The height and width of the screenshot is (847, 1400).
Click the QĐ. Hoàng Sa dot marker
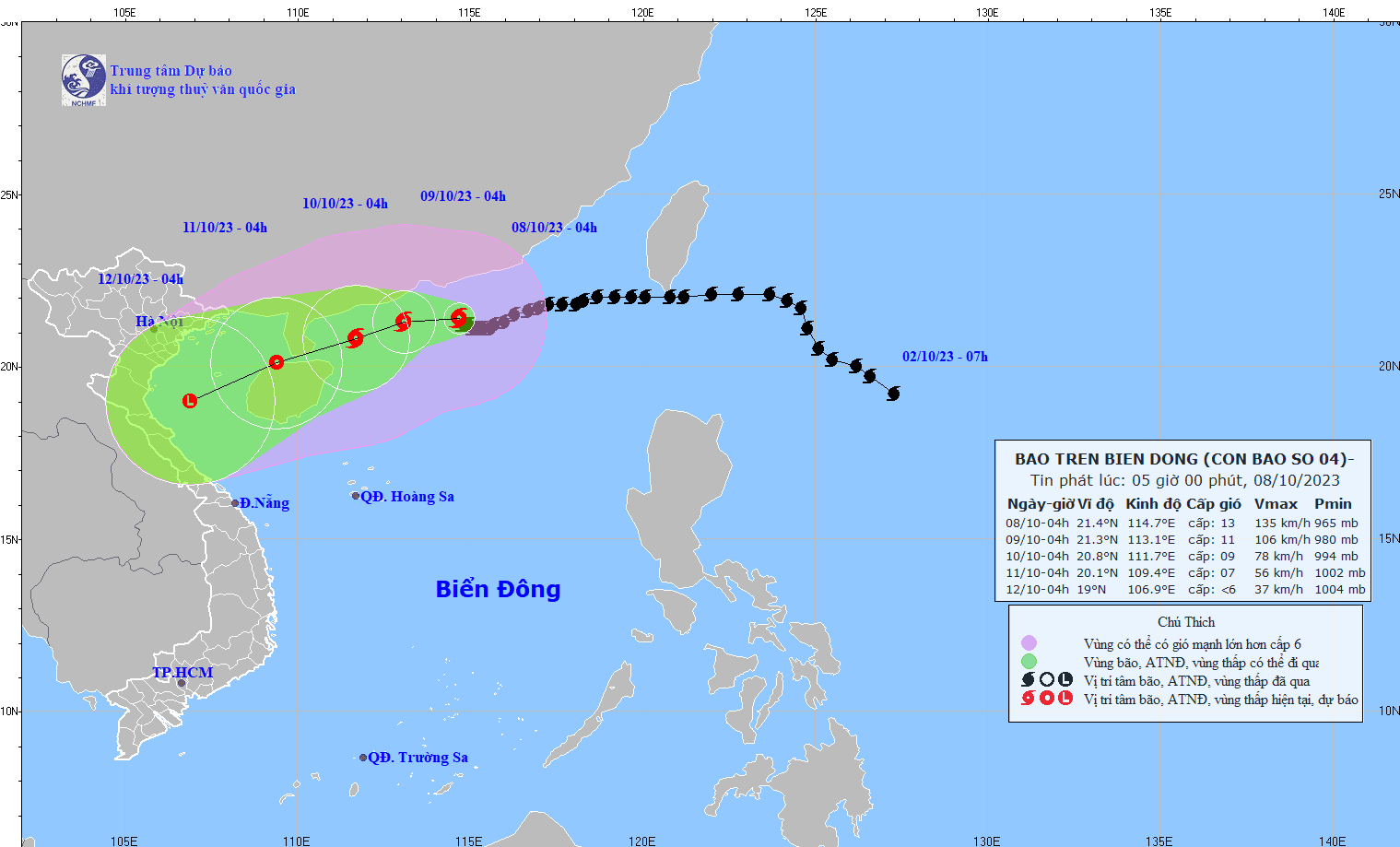(x=356, y=496)
